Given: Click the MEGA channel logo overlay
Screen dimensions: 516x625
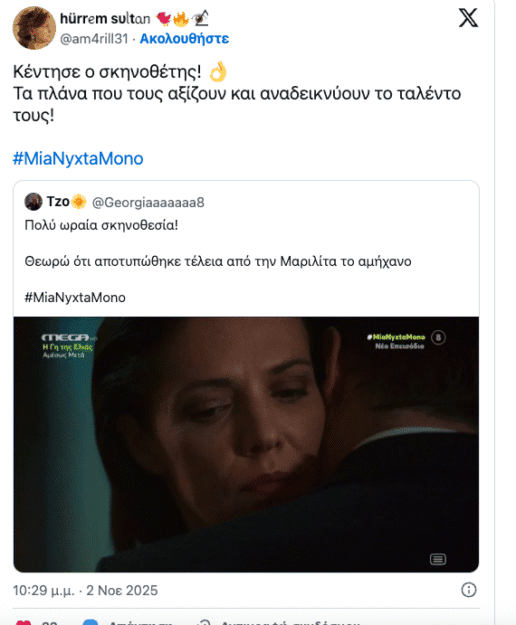Looking at the screenshot, I should point(66,338).
